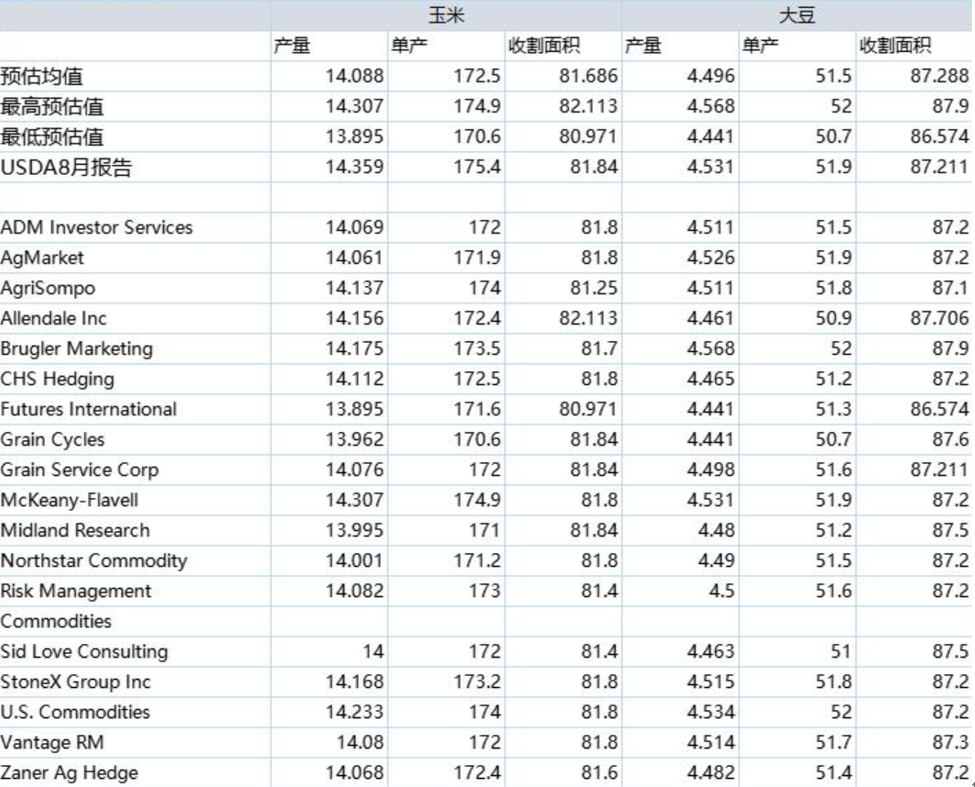The image size is (975, 787).
Task: Select the Midland Research row label
Action: [75, 530]
